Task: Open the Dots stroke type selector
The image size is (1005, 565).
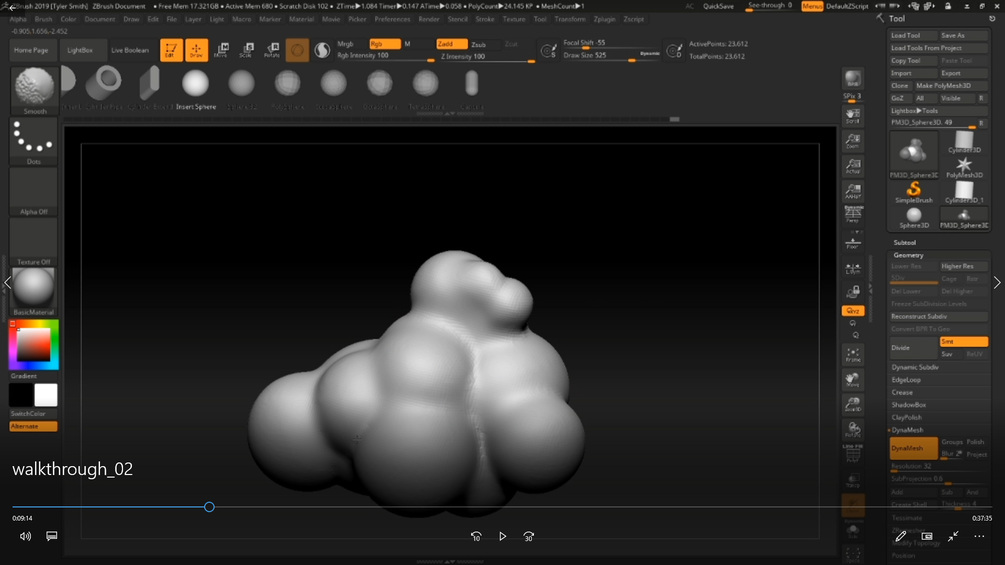Action: (x=34, y=142)
